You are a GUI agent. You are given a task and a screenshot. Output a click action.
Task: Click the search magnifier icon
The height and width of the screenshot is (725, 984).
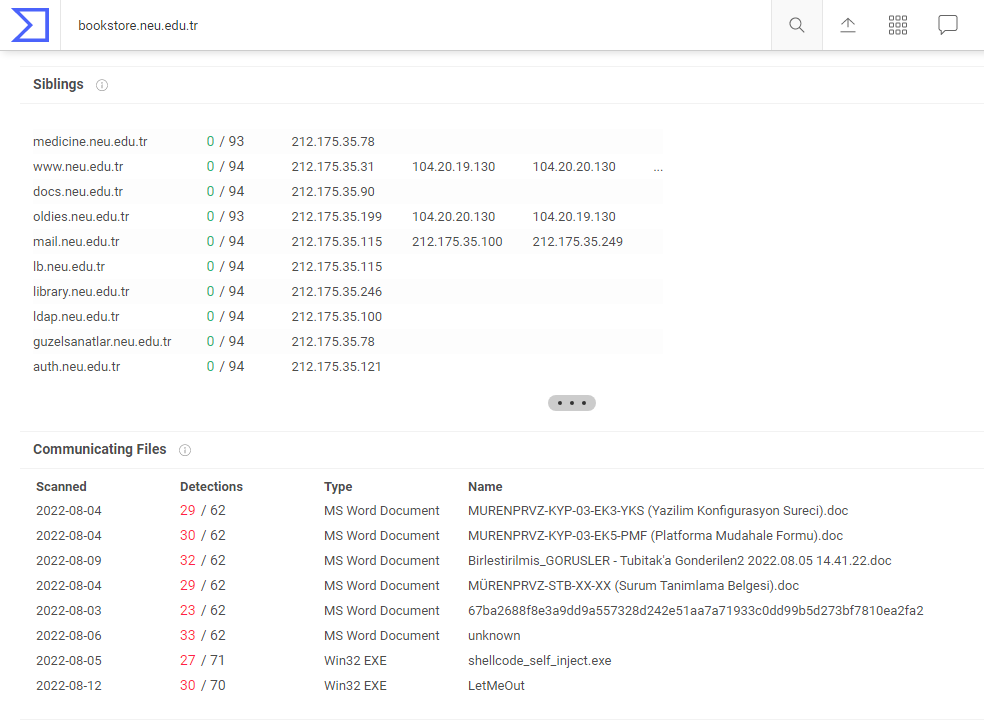(x=797, y=25)
